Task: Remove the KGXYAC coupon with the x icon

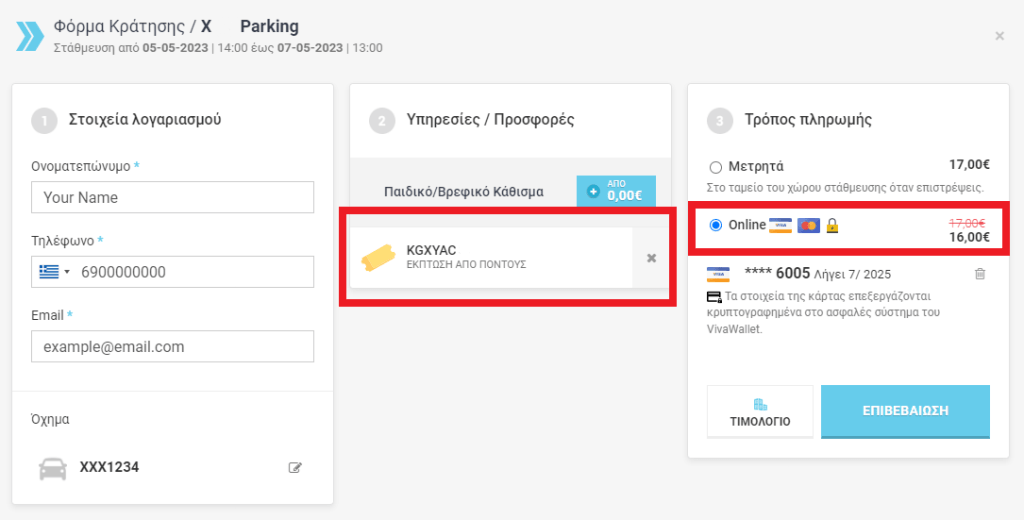Action: click(x=651, y=258)
